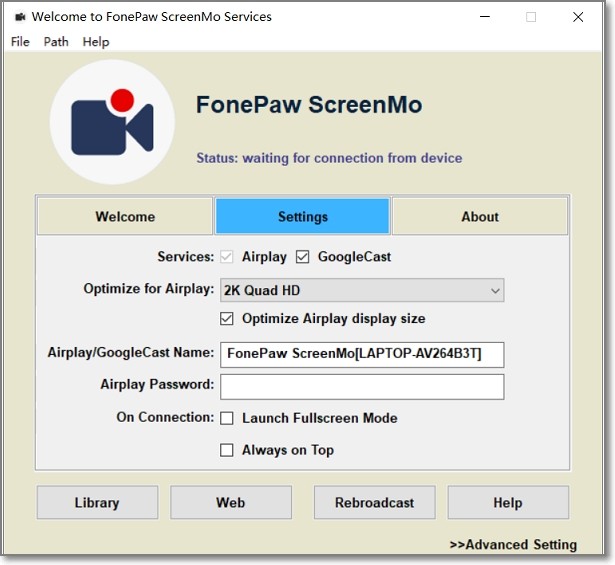
Task: Click the FonePaw ScreenMo heading text
Action: pyautogui.click(x=309, y=105)
